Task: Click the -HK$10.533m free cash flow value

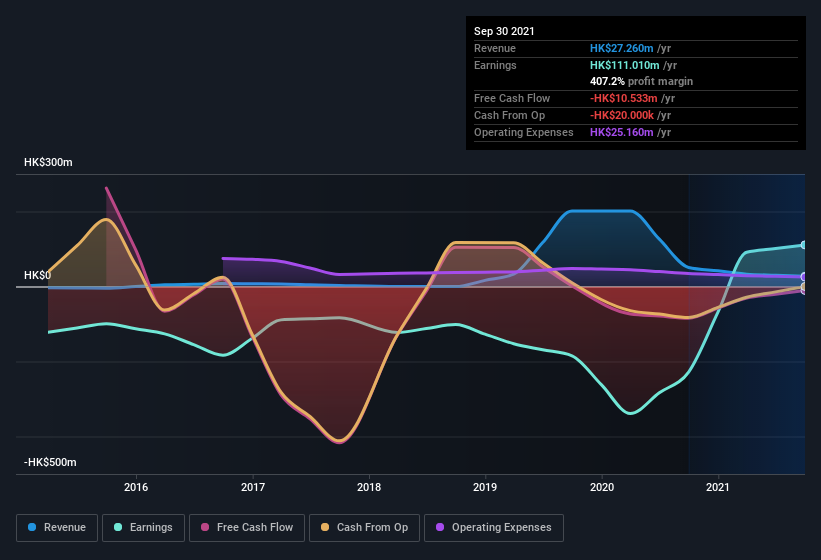Action: 624,98
